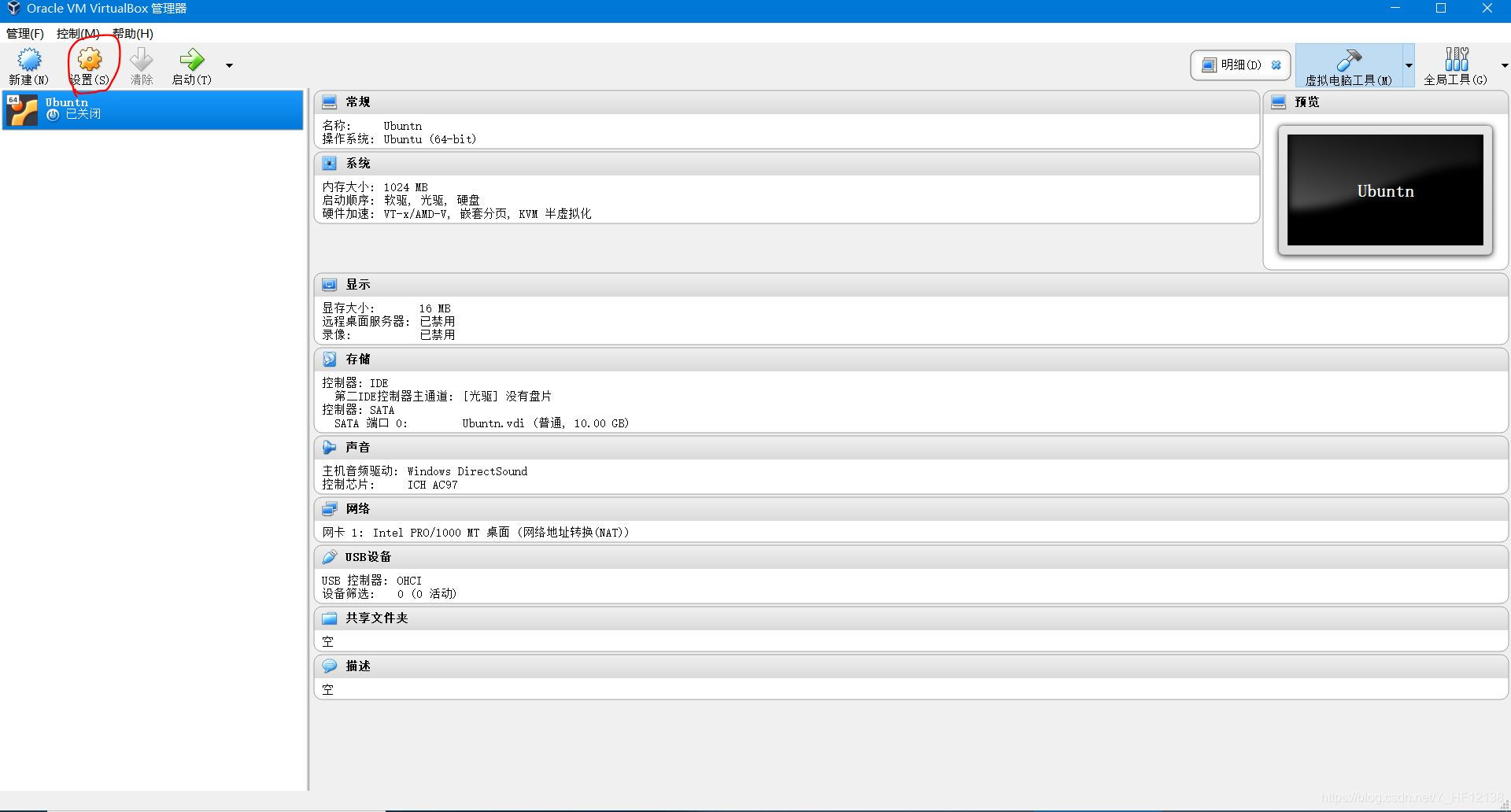The image size is (1511, 812).
Task: Open the 管理(F) menu
Action: 25,34
